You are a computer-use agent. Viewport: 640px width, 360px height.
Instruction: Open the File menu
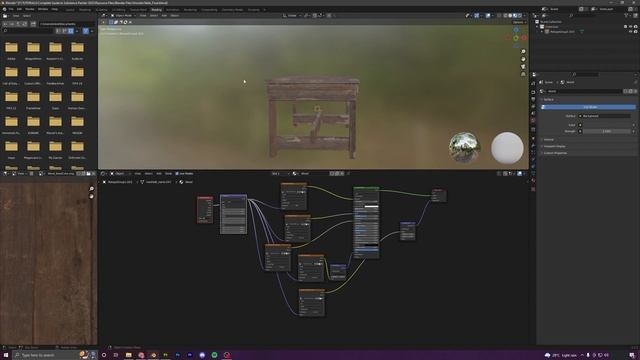point(11,9)
